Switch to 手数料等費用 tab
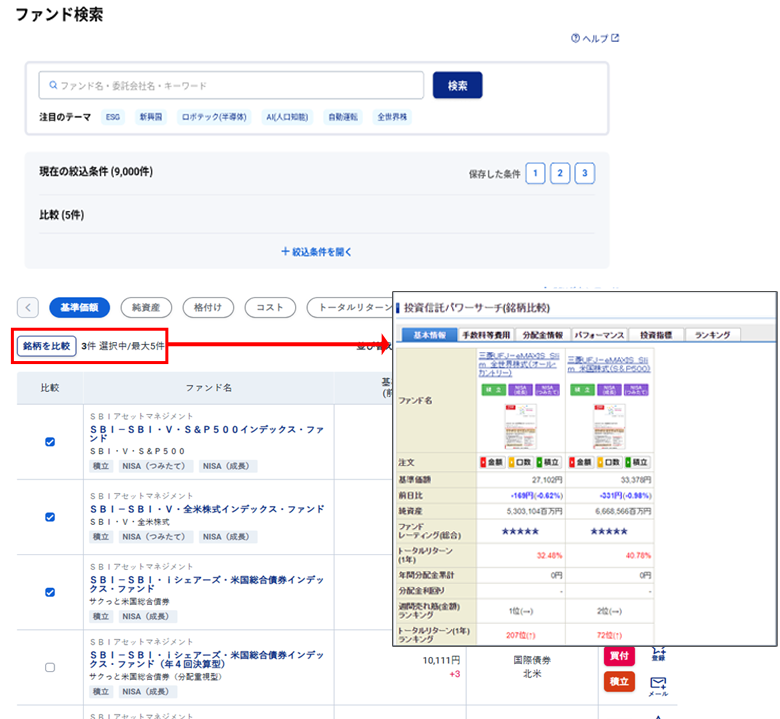The image size is (780, 719). point(486,335)
